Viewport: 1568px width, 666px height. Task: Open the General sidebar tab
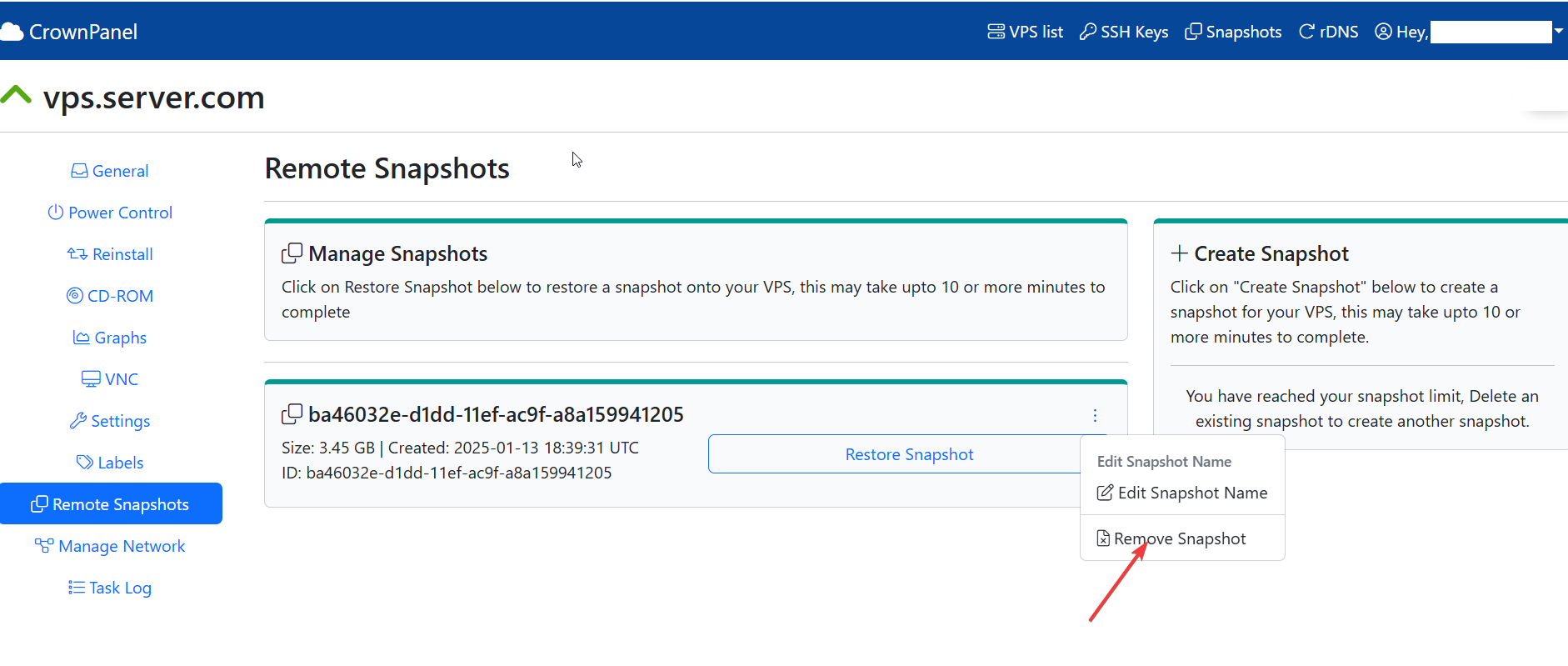click(110, 171)
